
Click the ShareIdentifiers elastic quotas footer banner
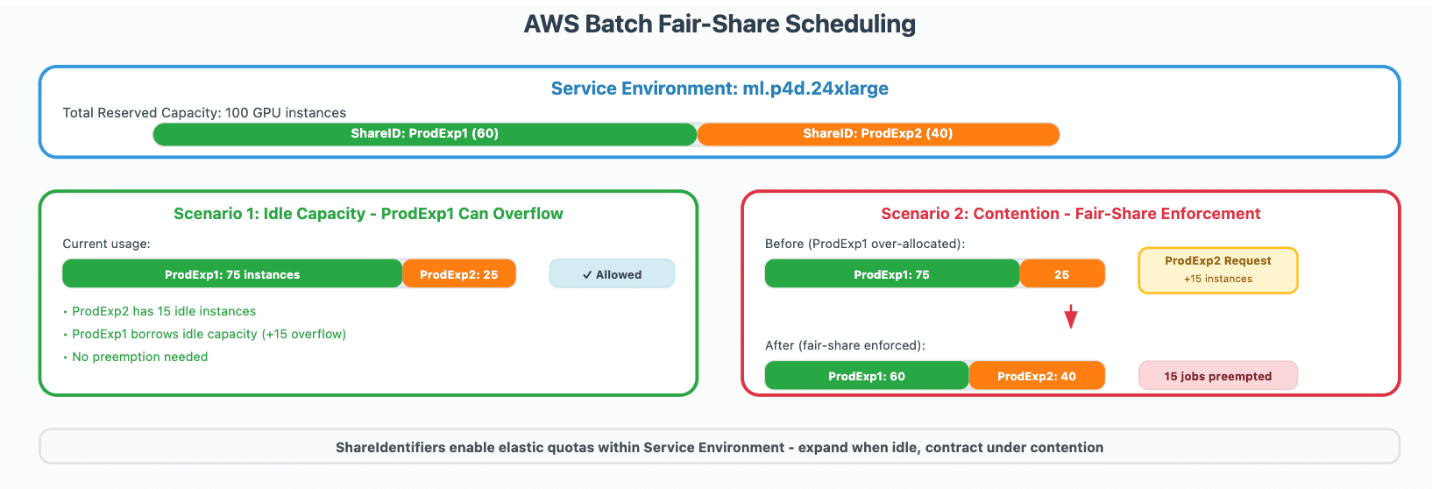click(x=719, y=447)
